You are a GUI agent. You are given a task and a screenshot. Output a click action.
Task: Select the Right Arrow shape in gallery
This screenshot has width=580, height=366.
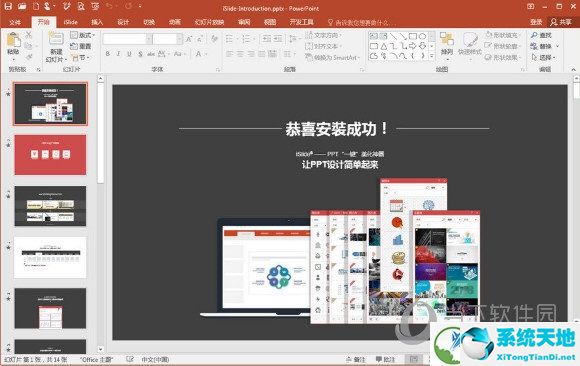pyautogui.click(x=413, y=46)
